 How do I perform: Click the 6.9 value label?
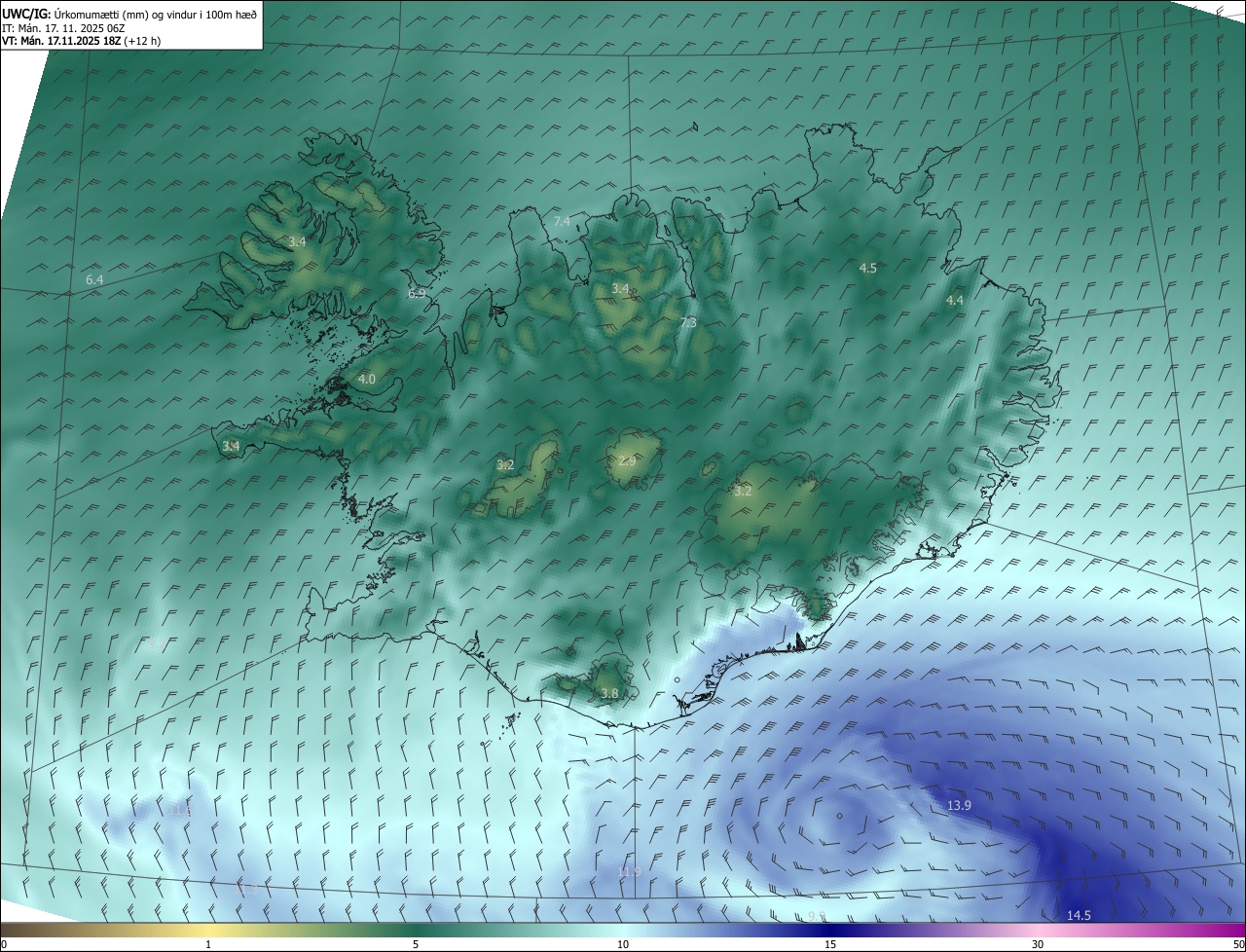pos(417,293)
